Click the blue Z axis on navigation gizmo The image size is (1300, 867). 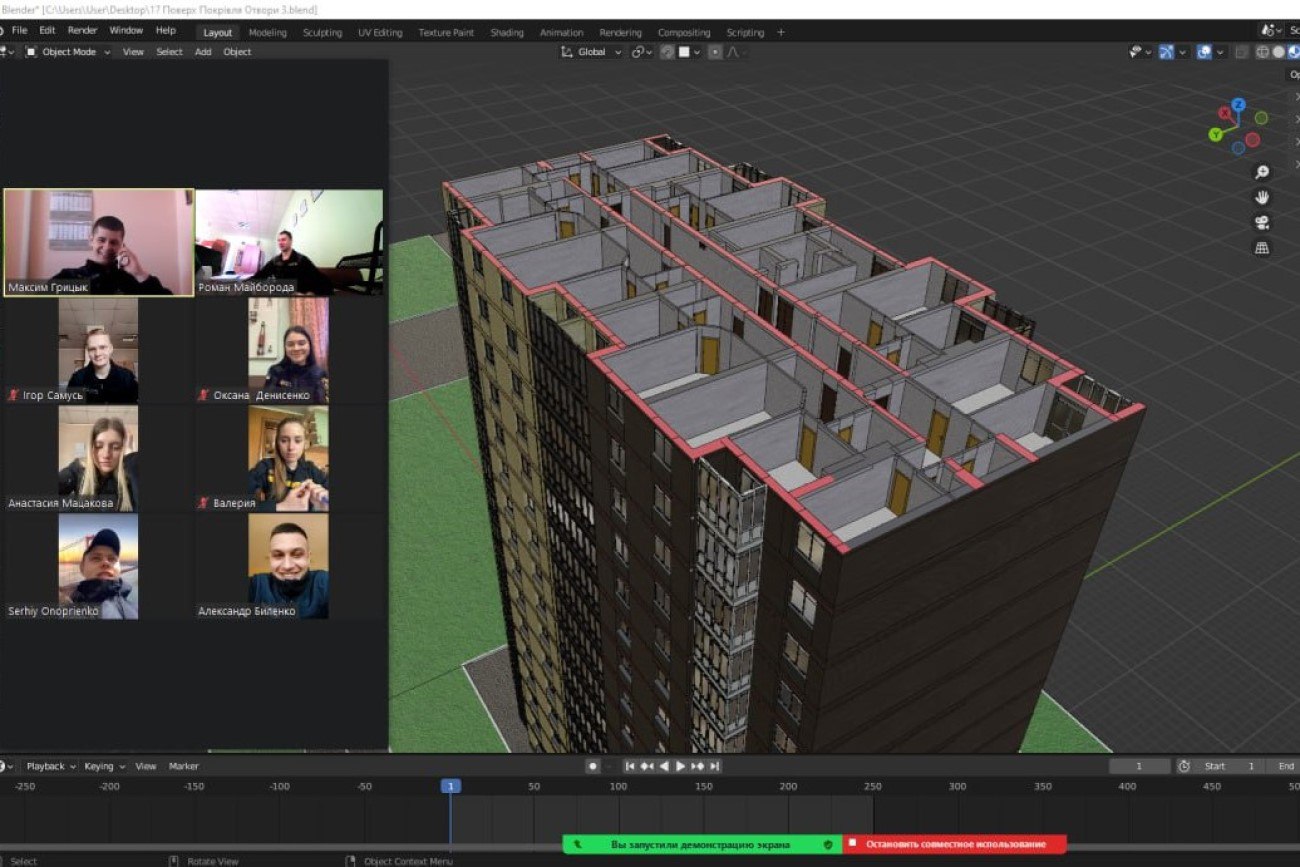(1238, 105)
